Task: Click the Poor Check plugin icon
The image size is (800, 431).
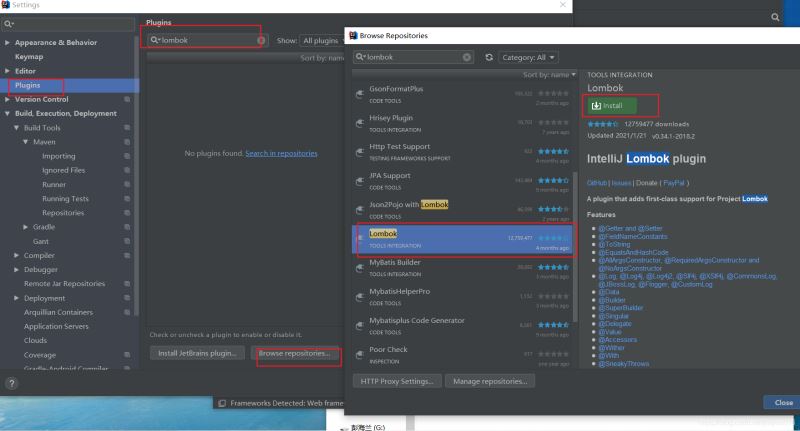Action: 360,355
